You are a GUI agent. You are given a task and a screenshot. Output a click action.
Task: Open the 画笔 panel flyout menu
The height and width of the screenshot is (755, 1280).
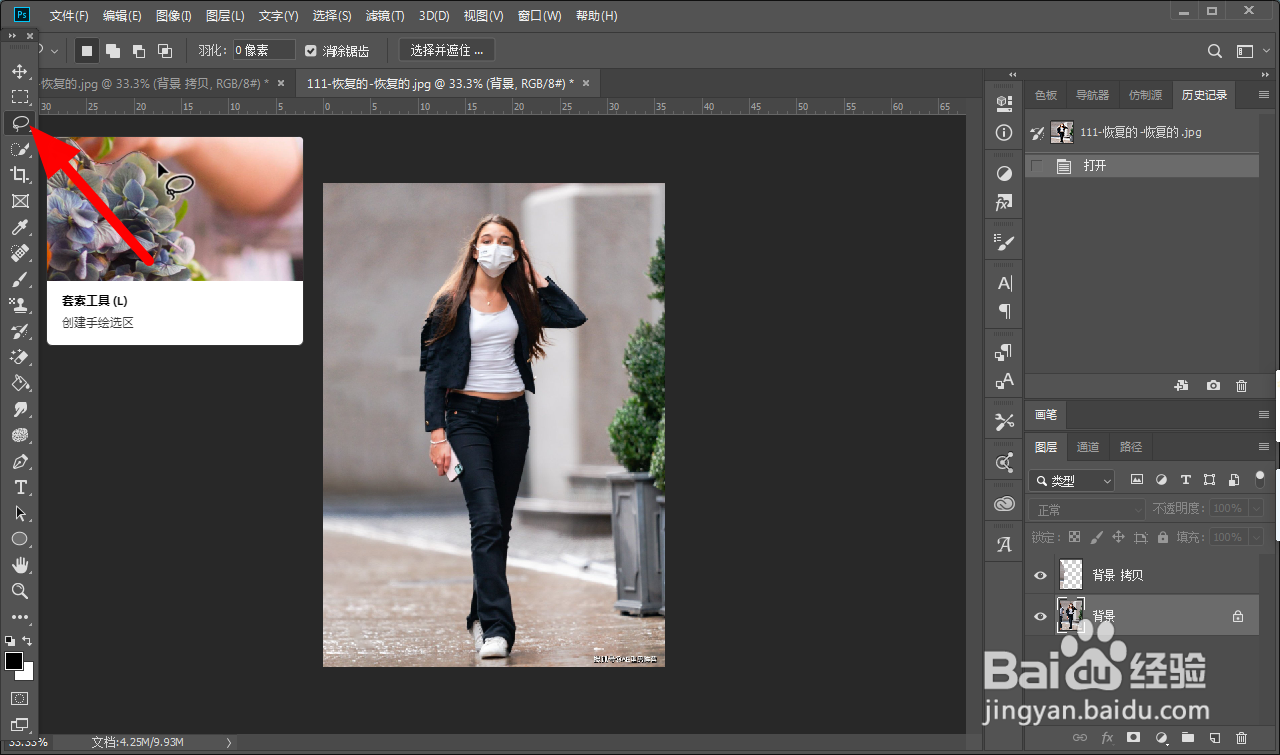click(1262, 414)
